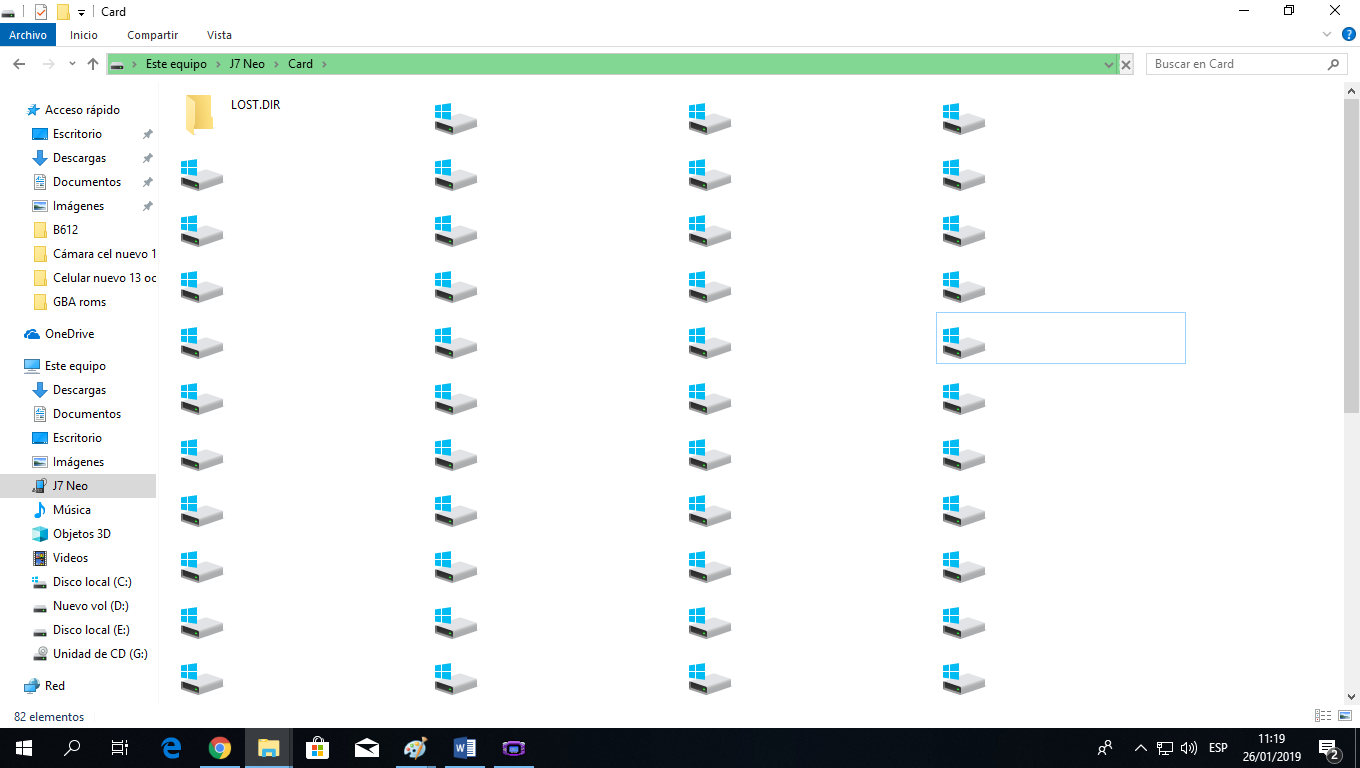Go up one level with Up arrow

tap(93, 64)
